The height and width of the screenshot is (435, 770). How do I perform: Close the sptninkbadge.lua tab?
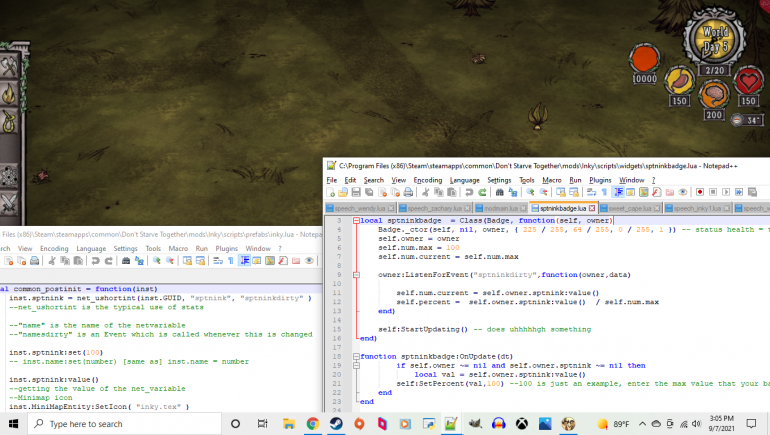tap(592, 208)
